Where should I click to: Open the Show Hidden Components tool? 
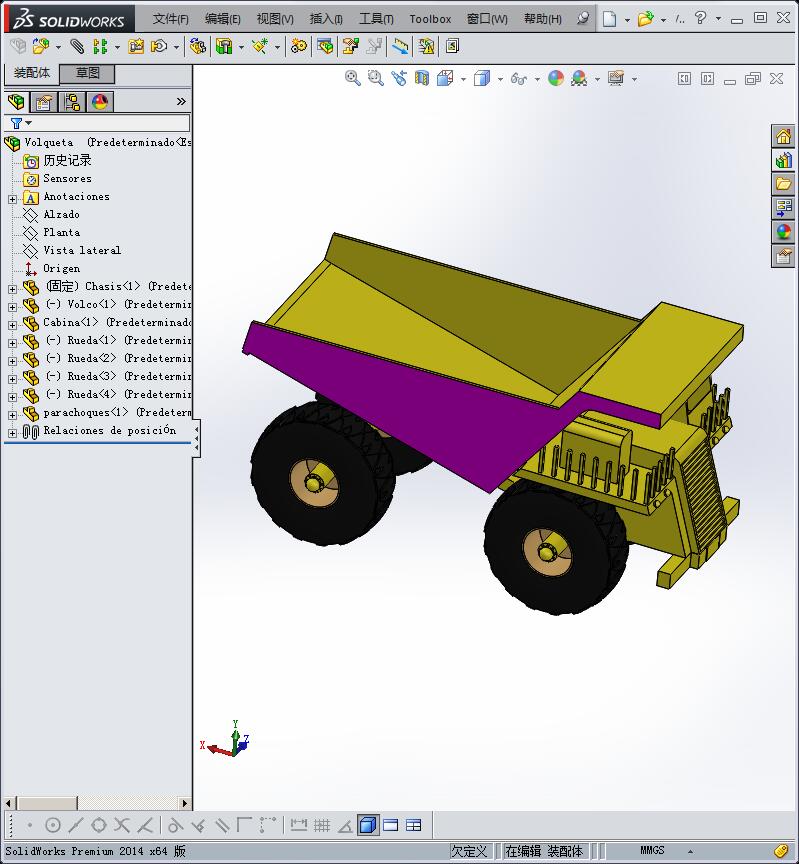point(197,46)
